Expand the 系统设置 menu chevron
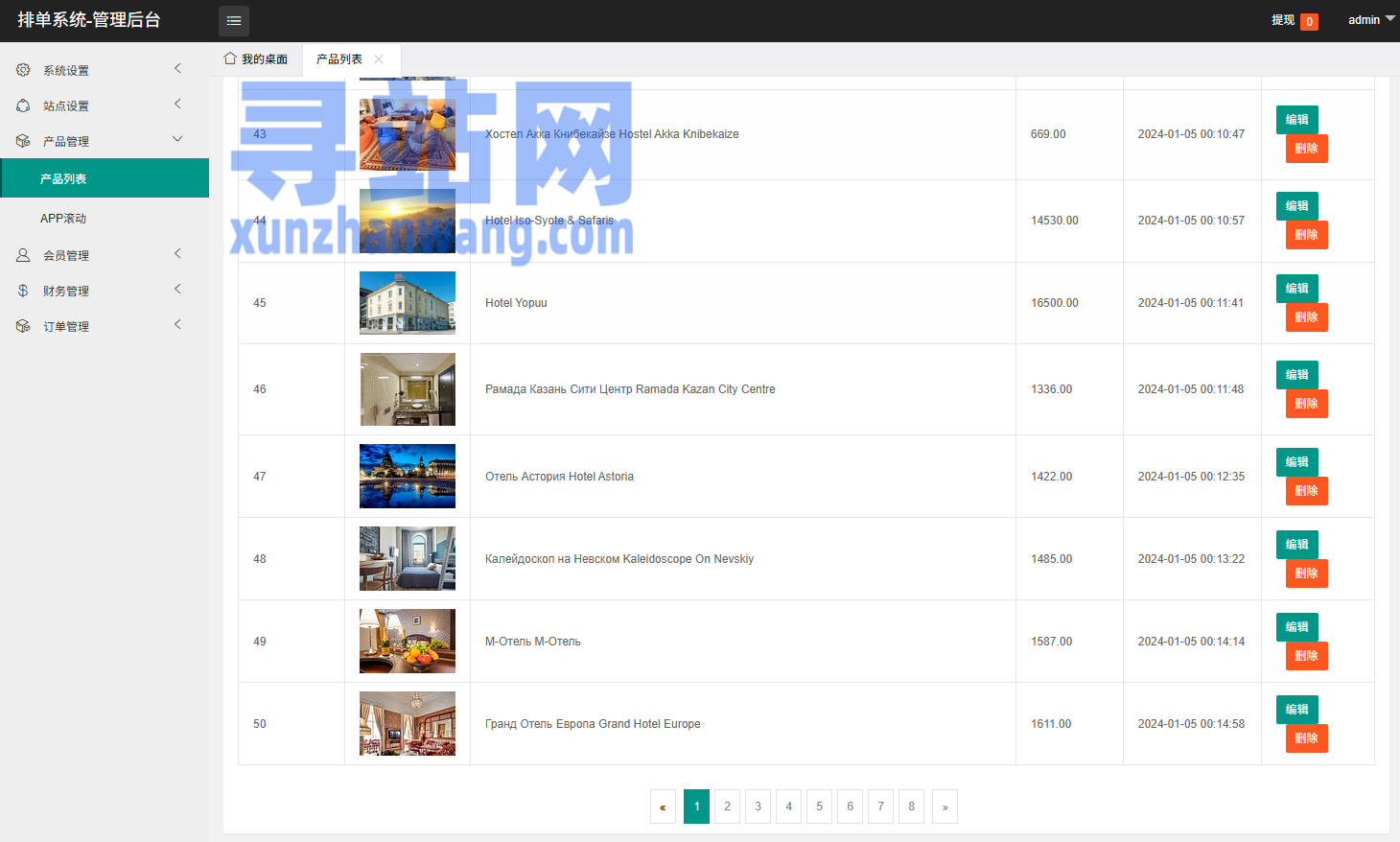The height and width of the screenshot is (842, 1400). [177, 68]
